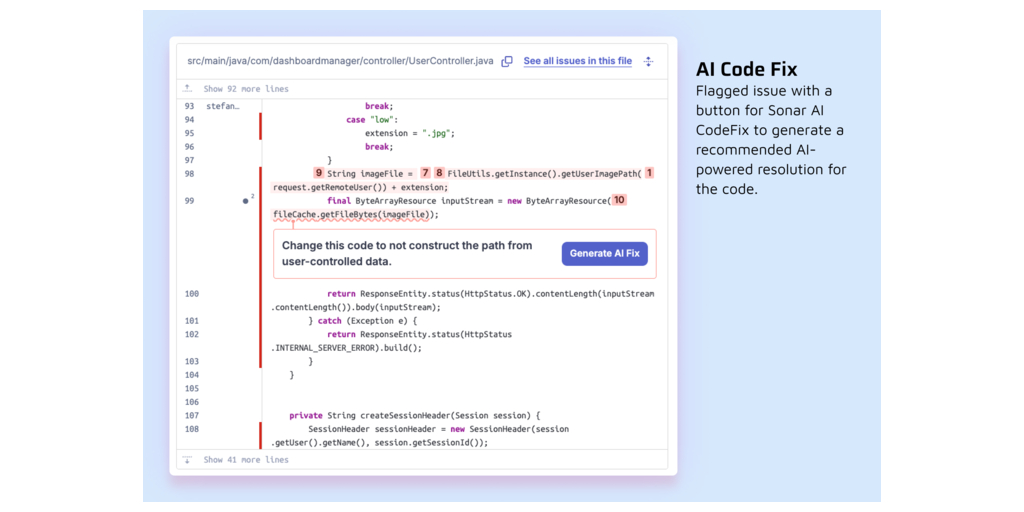This screenshot has height=512, width=1024.
Task: Copy the UserController.java file path
Action: 507,62
